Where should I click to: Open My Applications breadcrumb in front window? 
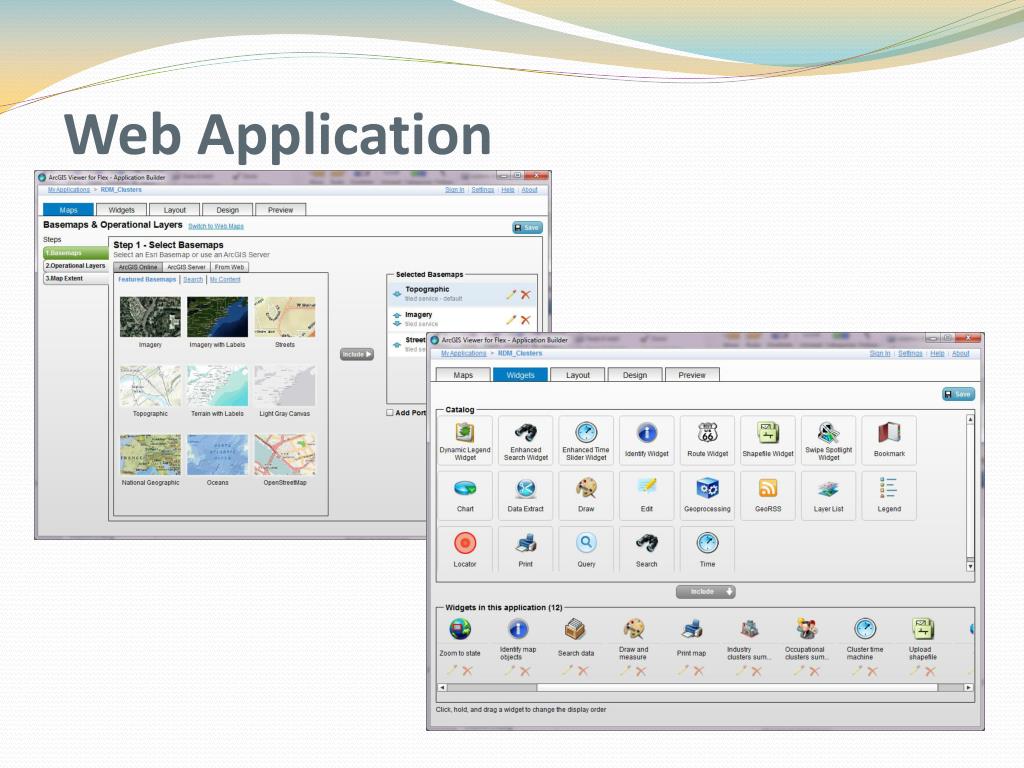coord(464,353)
